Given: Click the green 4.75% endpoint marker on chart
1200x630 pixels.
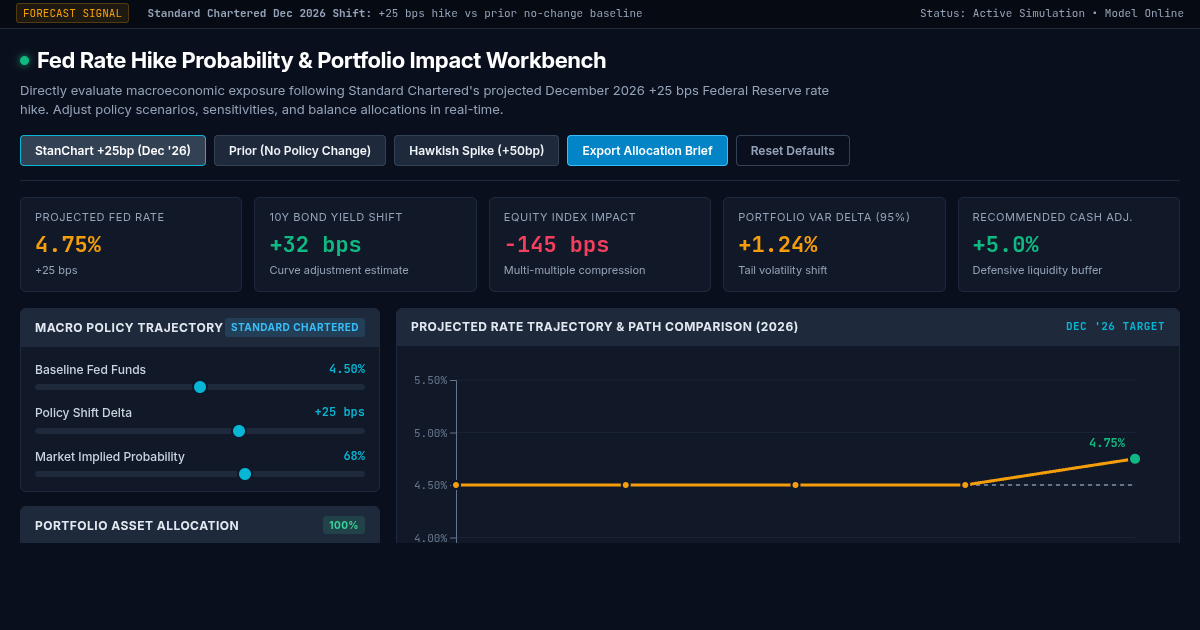Looking at the screenshot, I should pyautogui.click(x=1135, y=459).
